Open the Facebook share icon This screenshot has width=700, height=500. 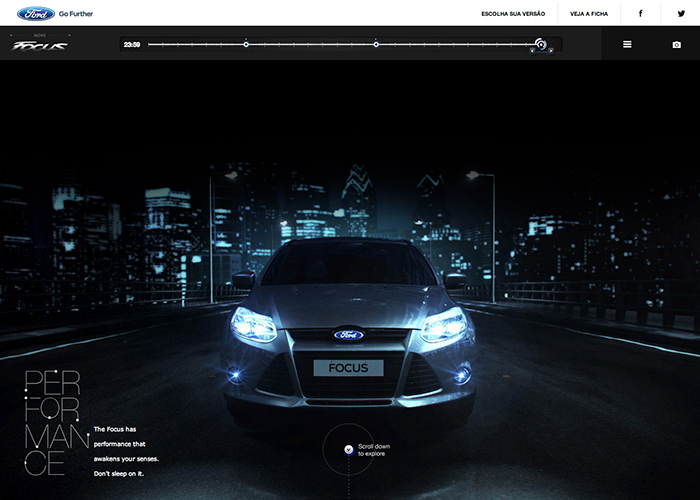[640, 13]
